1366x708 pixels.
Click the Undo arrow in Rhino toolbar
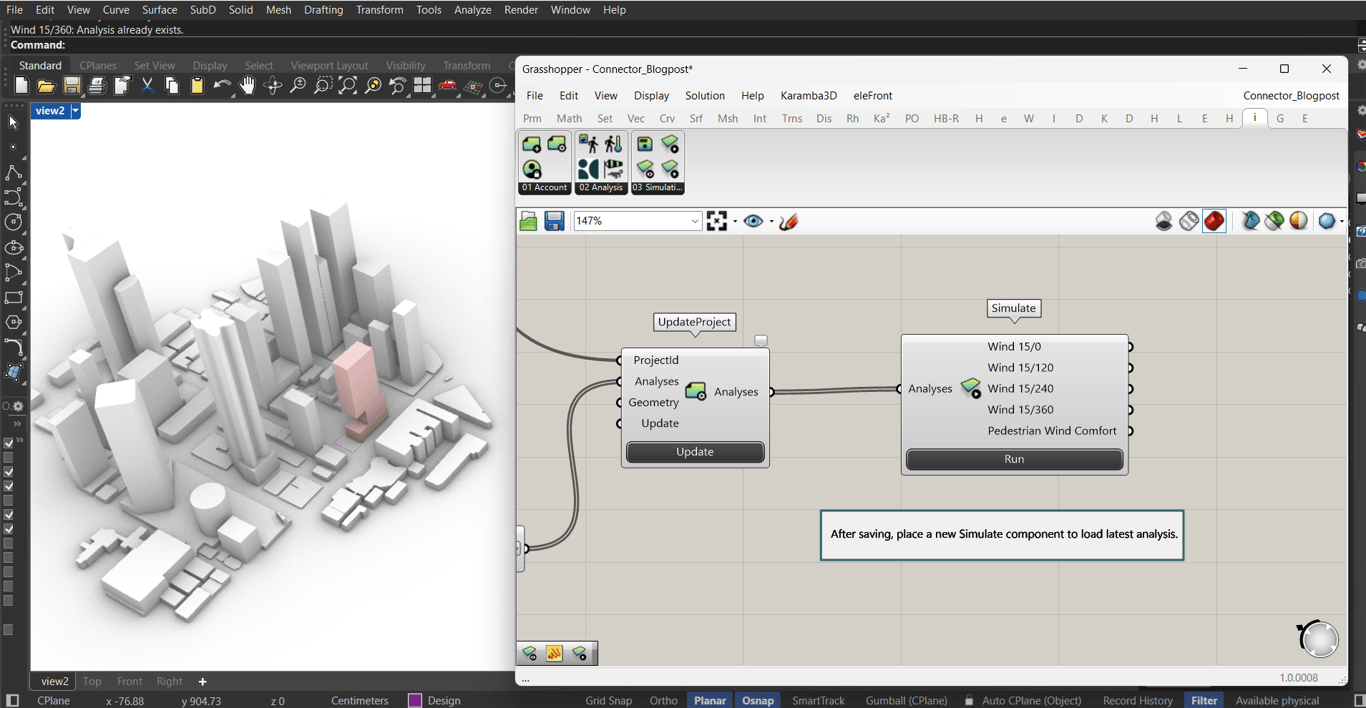(x=221, y=86)
